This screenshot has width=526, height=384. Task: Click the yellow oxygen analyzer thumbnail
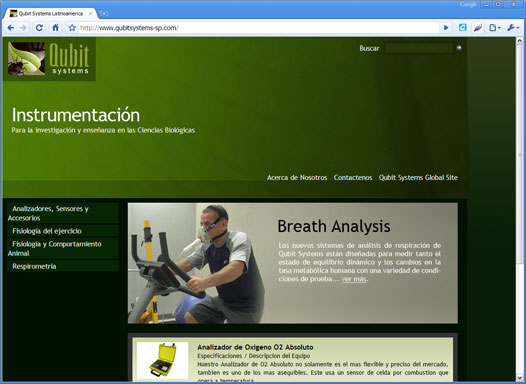point(163,360)
